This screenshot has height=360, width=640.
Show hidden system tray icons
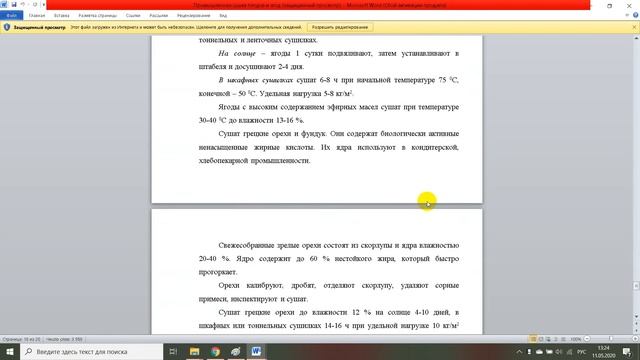(519, 351)
